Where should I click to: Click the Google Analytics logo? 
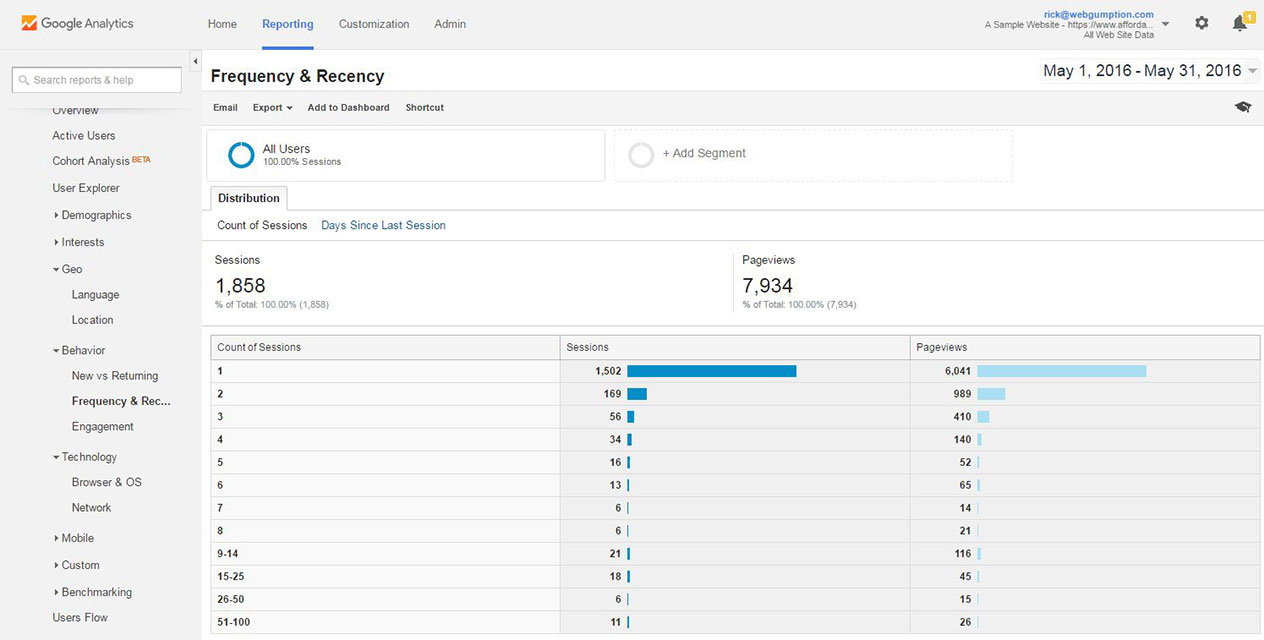click(x=77, y=23)
